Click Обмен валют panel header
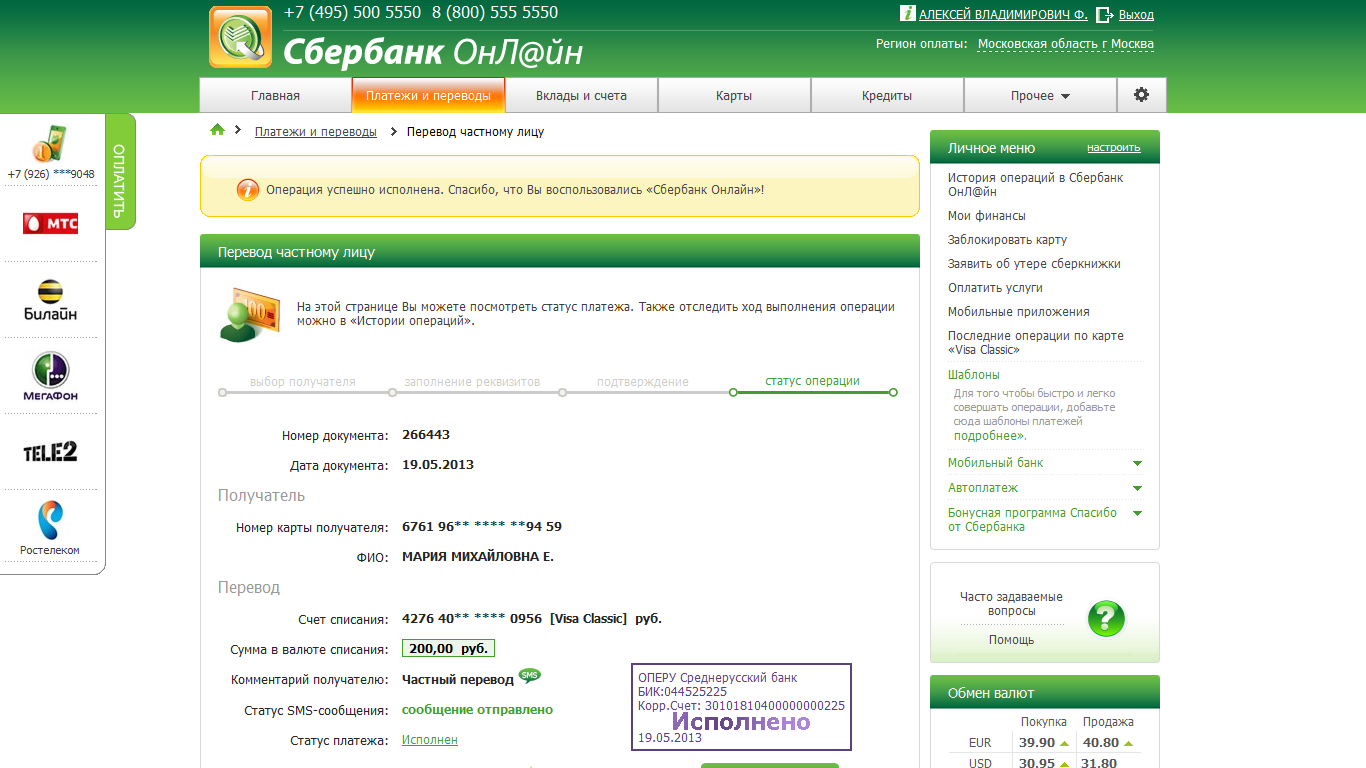This screenshot has width=1366, height=768. click(1045, 693)
